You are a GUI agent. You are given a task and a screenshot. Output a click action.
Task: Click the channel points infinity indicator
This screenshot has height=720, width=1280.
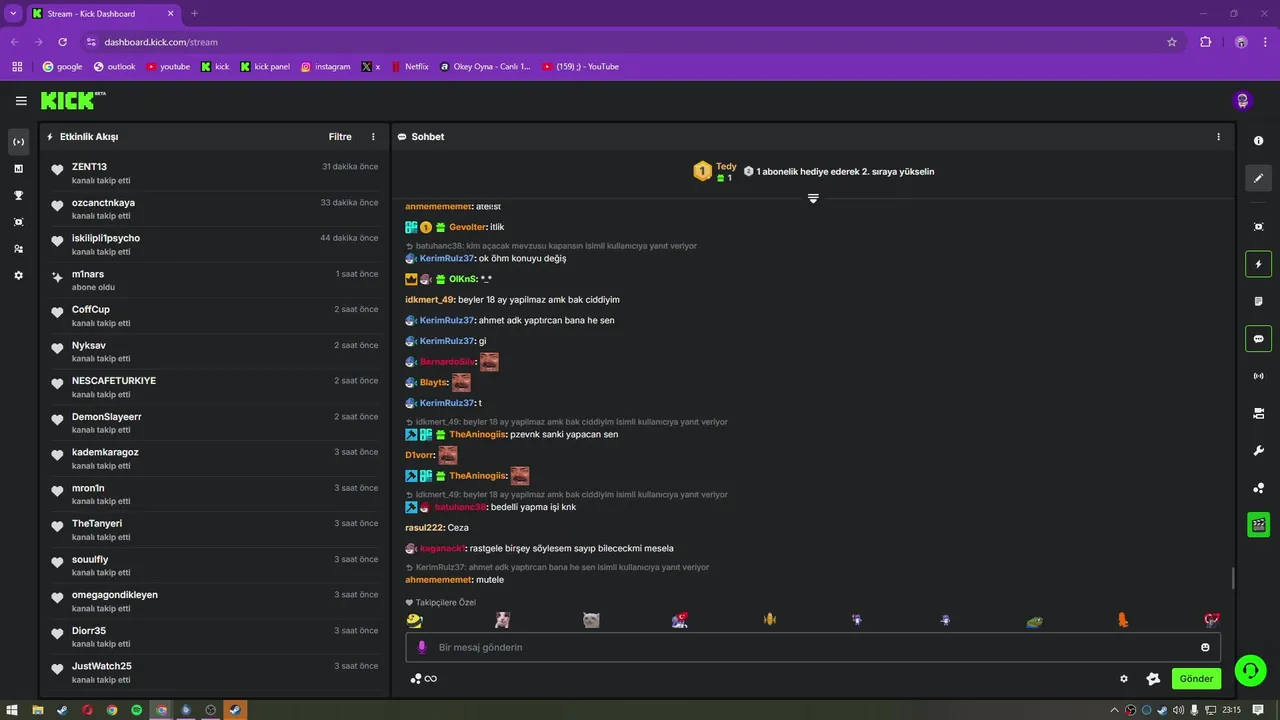pos(424,679)
